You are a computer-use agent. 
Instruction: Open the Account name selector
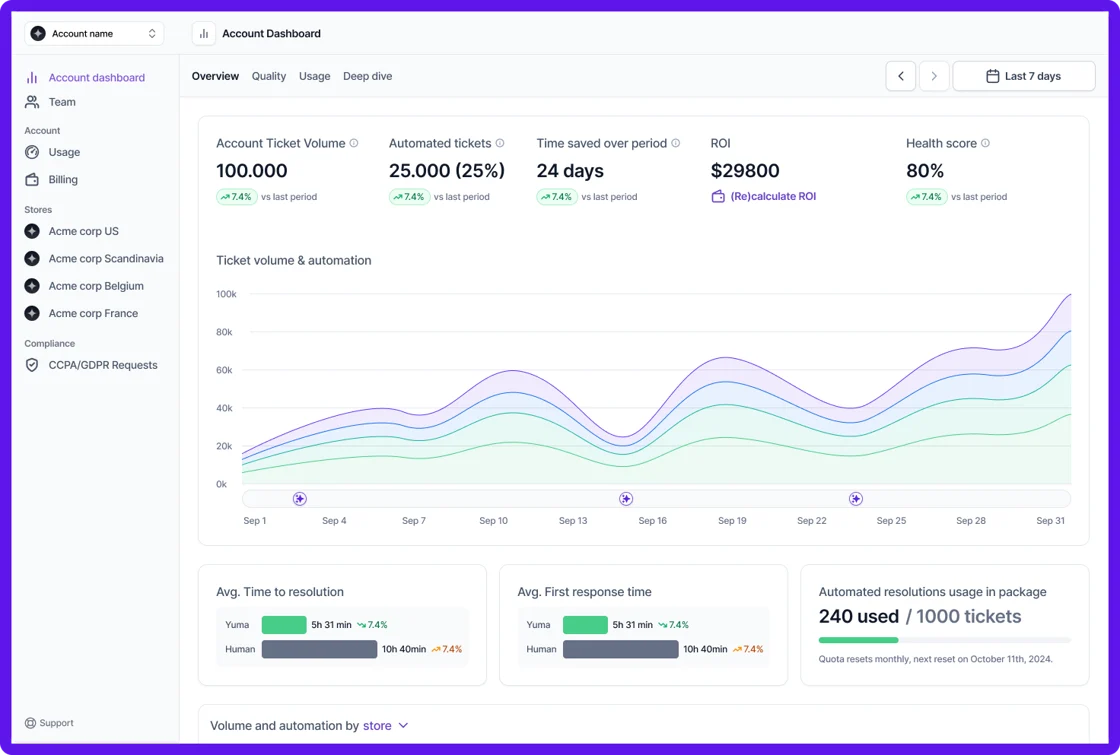93,33
